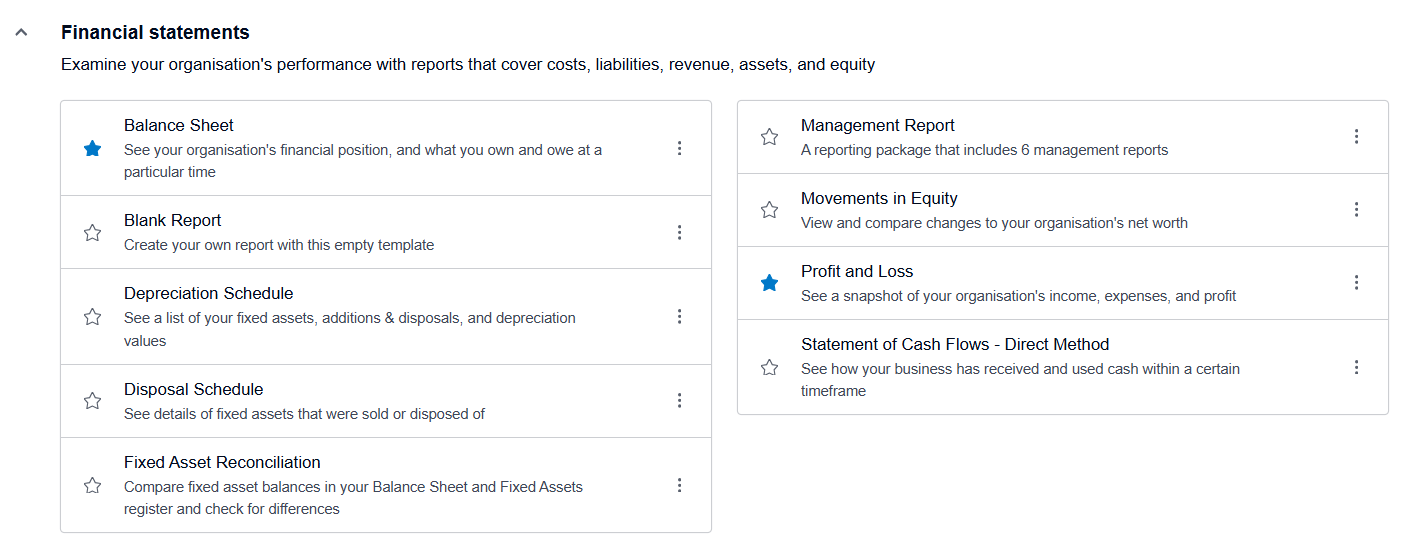Open Profit and Loss three-dot menu
1415x552 pixels.
1356,282
